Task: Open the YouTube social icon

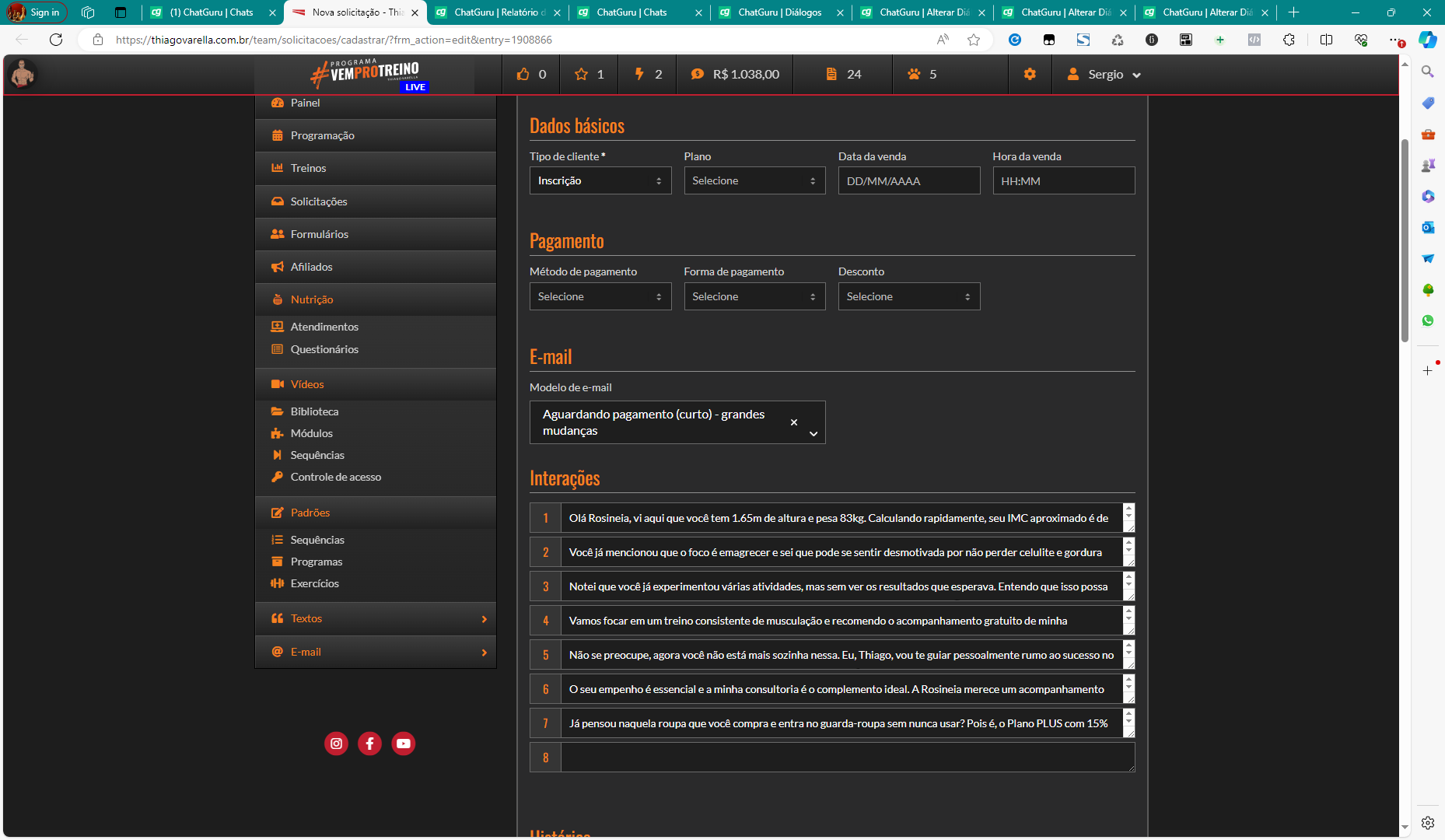Action: click(403, 744)
